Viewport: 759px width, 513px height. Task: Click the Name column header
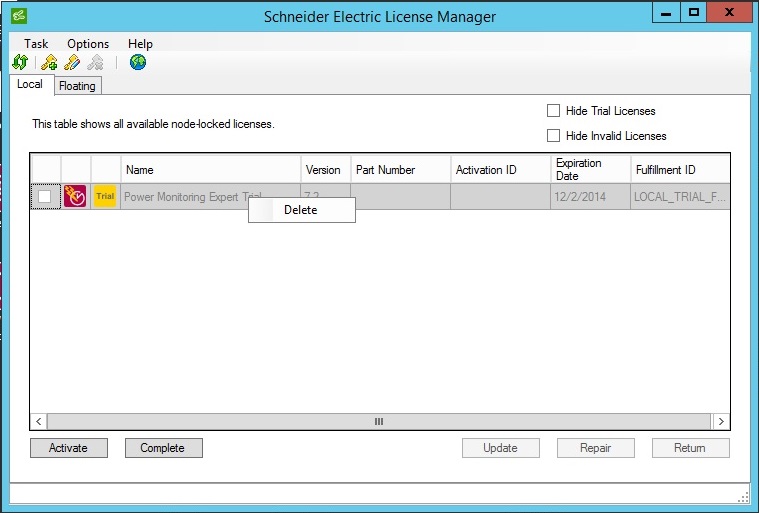[x=211, y=169]
